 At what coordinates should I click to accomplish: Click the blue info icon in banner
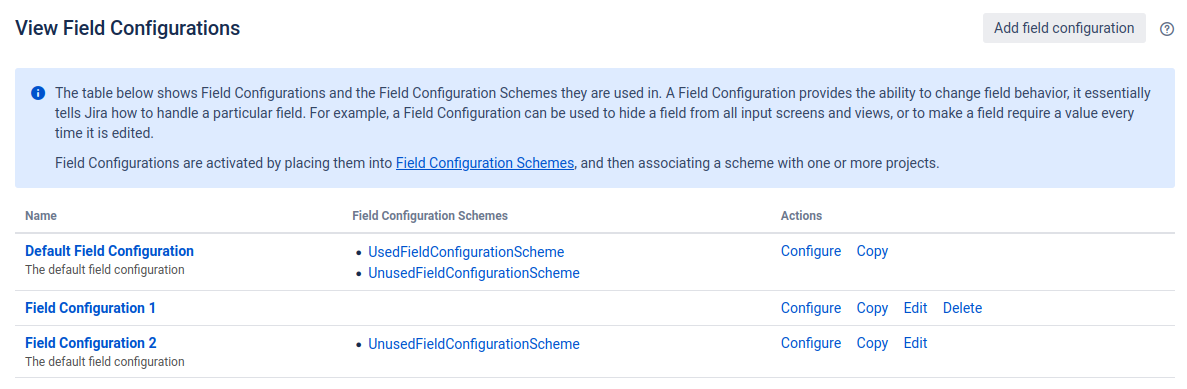point(38,93)
